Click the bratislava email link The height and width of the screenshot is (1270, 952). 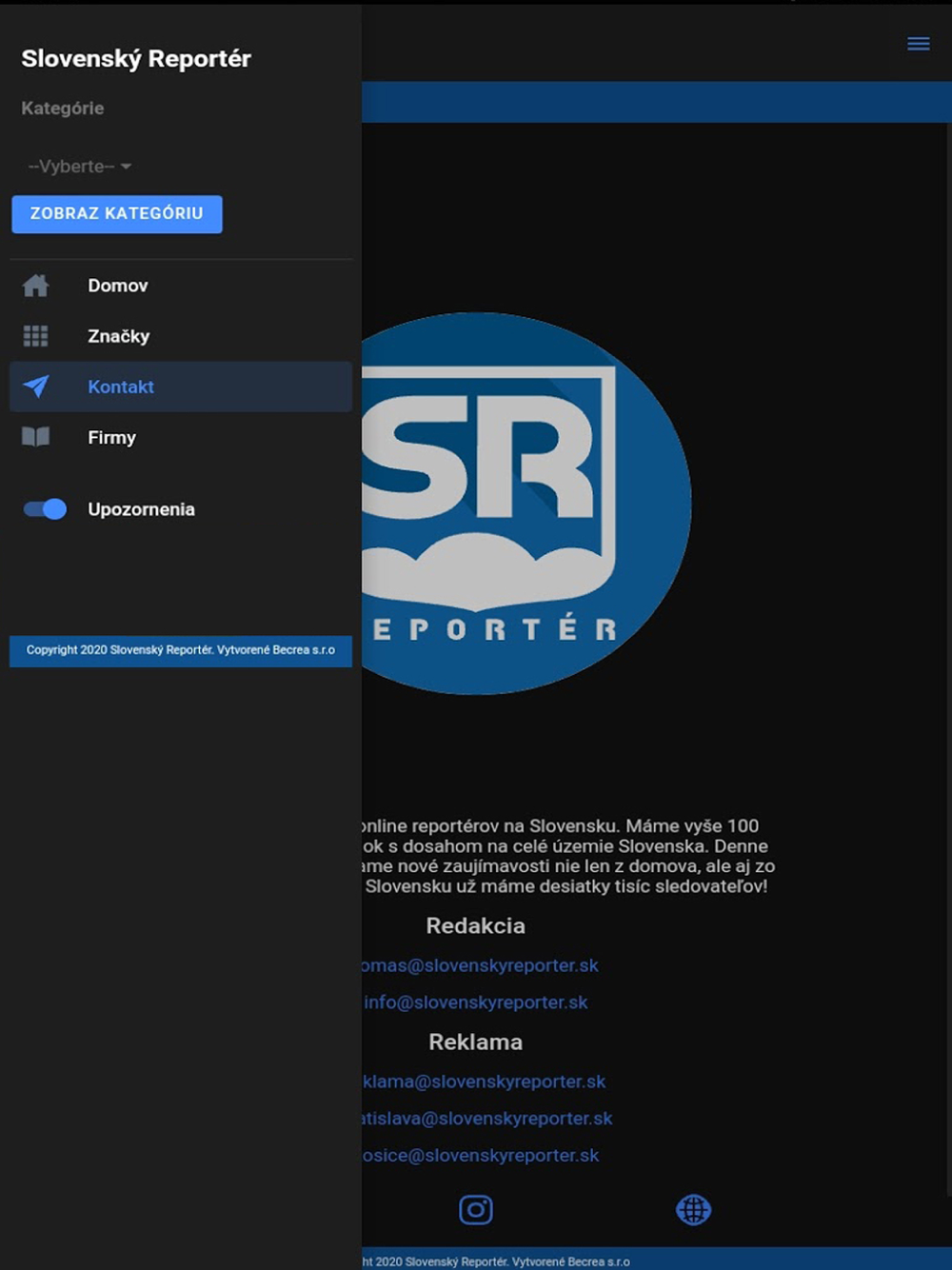click(x=486, y=1119)
